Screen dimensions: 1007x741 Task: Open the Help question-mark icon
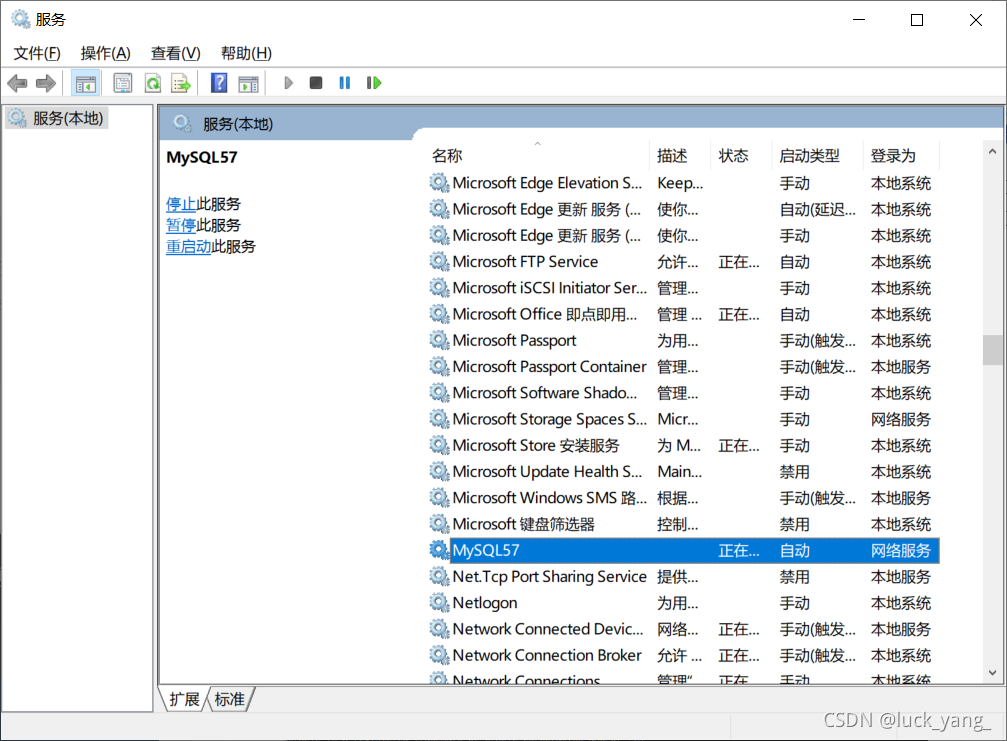pyautogui.click(x=219, y=83)
